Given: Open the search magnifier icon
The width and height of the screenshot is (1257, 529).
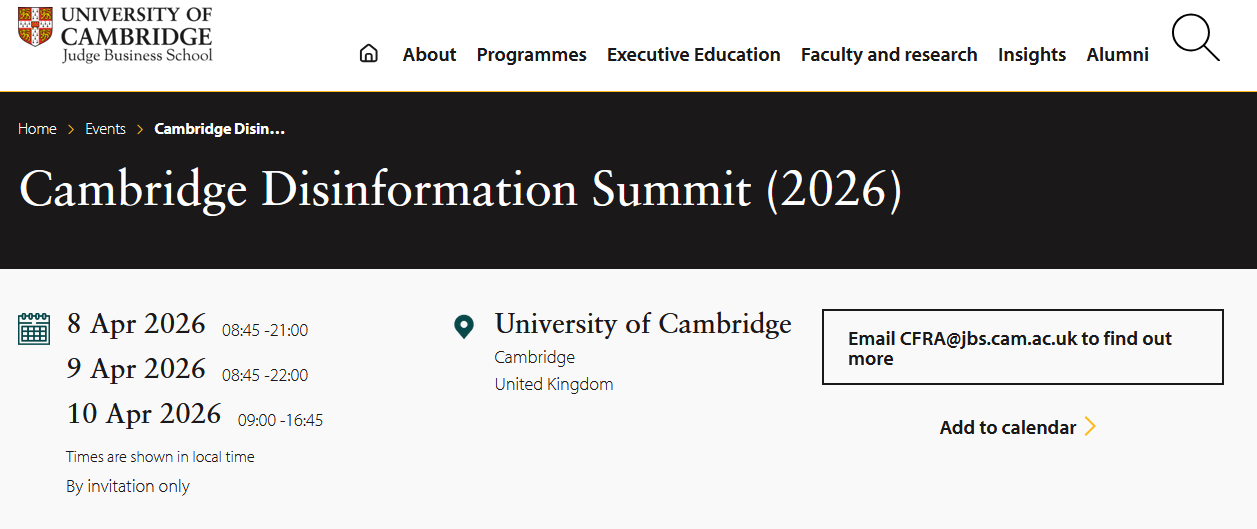Looking at the screenshot, I should click(1194, 39).
